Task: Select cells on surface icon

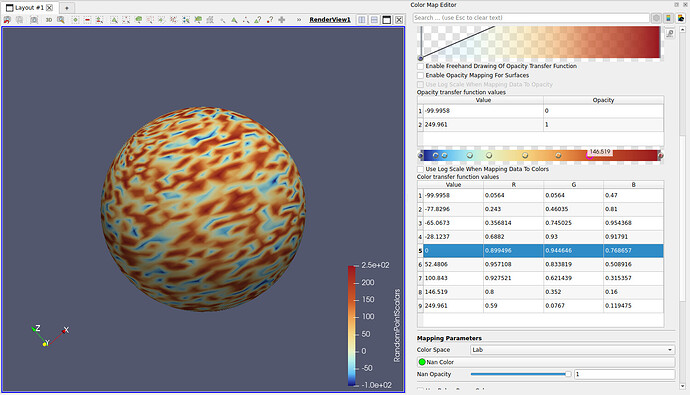Action: tap(114, 20)
